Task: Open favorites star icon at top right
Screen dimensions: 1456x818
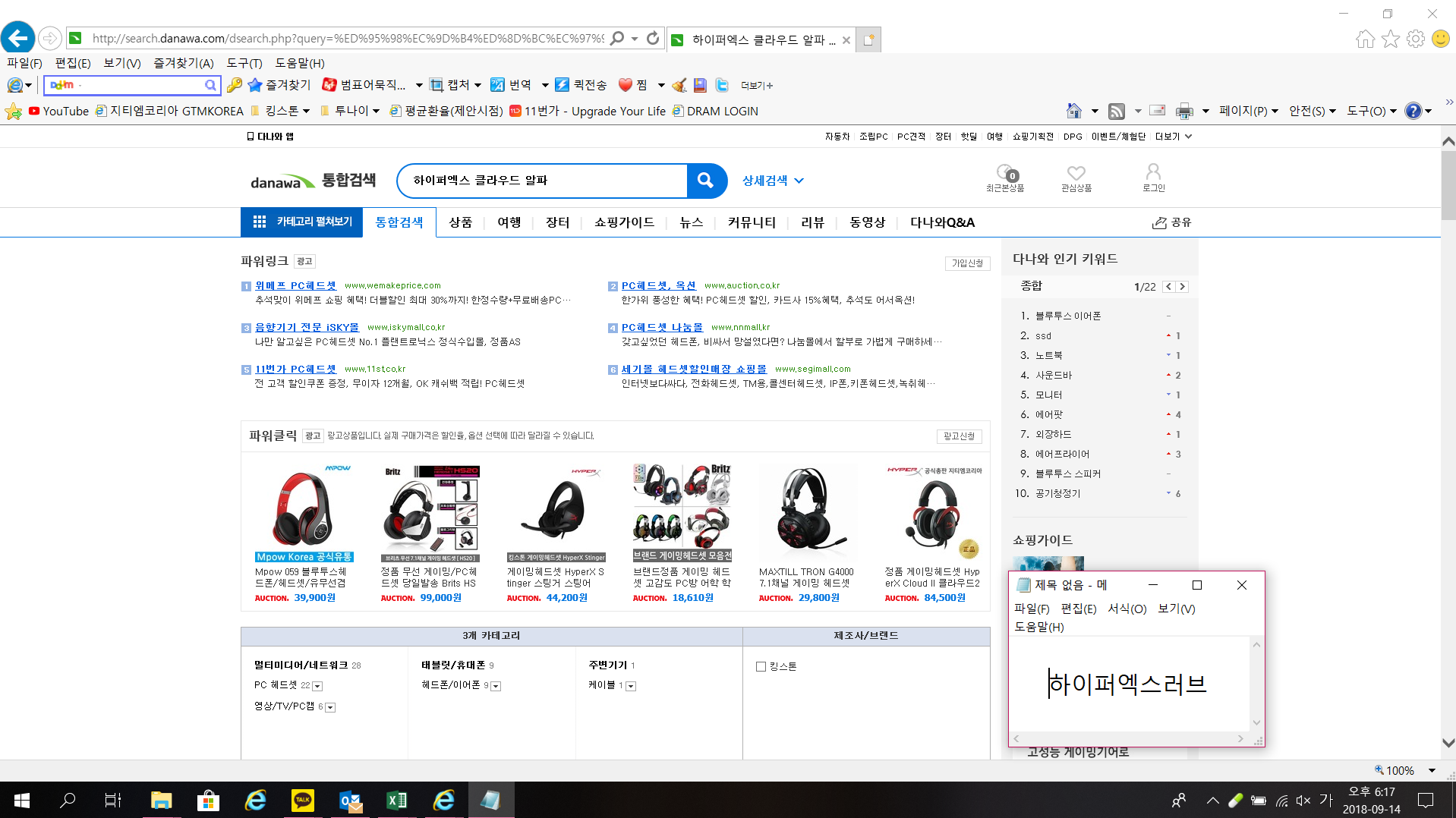Action: 1390,39
